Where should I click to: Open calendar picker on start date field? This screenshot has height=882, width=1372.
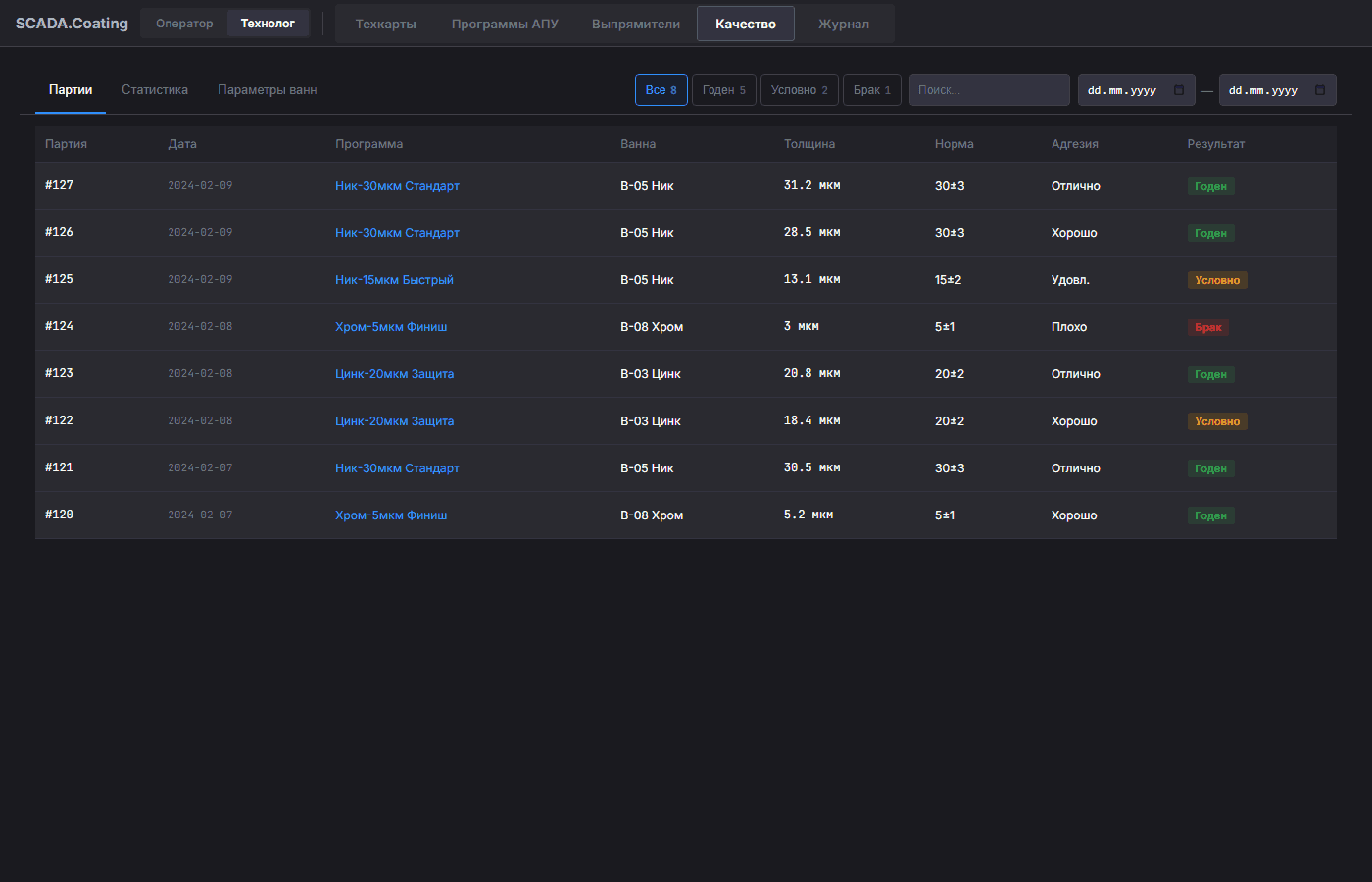(x=1179, y=90)
